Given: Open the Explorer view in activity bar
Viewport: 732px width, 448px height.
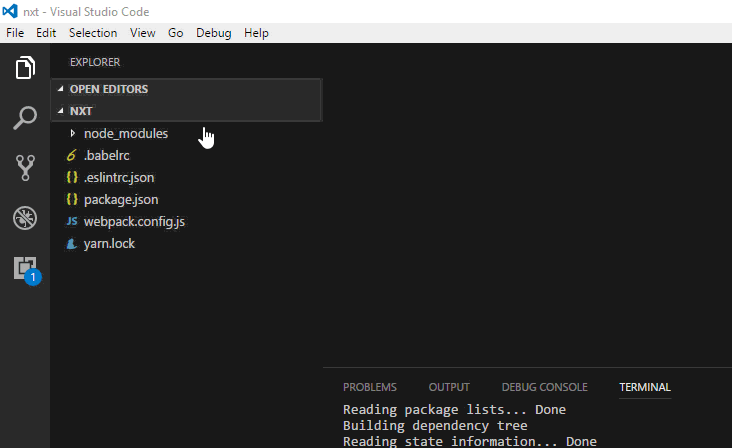Looking at the screenshot, I should click(x=25, y=69).
